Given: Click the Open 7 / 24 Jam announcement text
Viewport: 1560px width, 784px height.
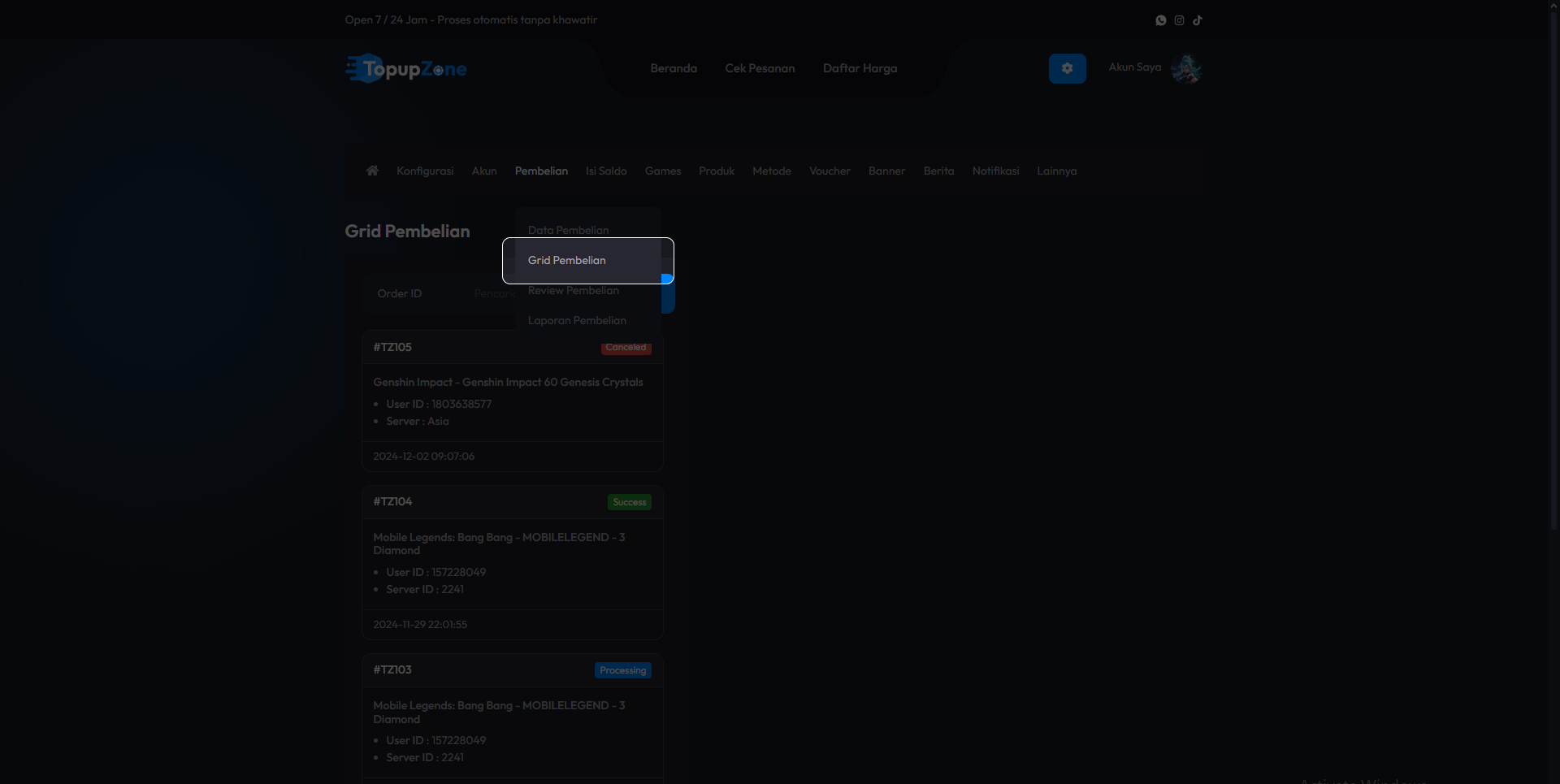Looking at the screenshot, I should (470, 19).
